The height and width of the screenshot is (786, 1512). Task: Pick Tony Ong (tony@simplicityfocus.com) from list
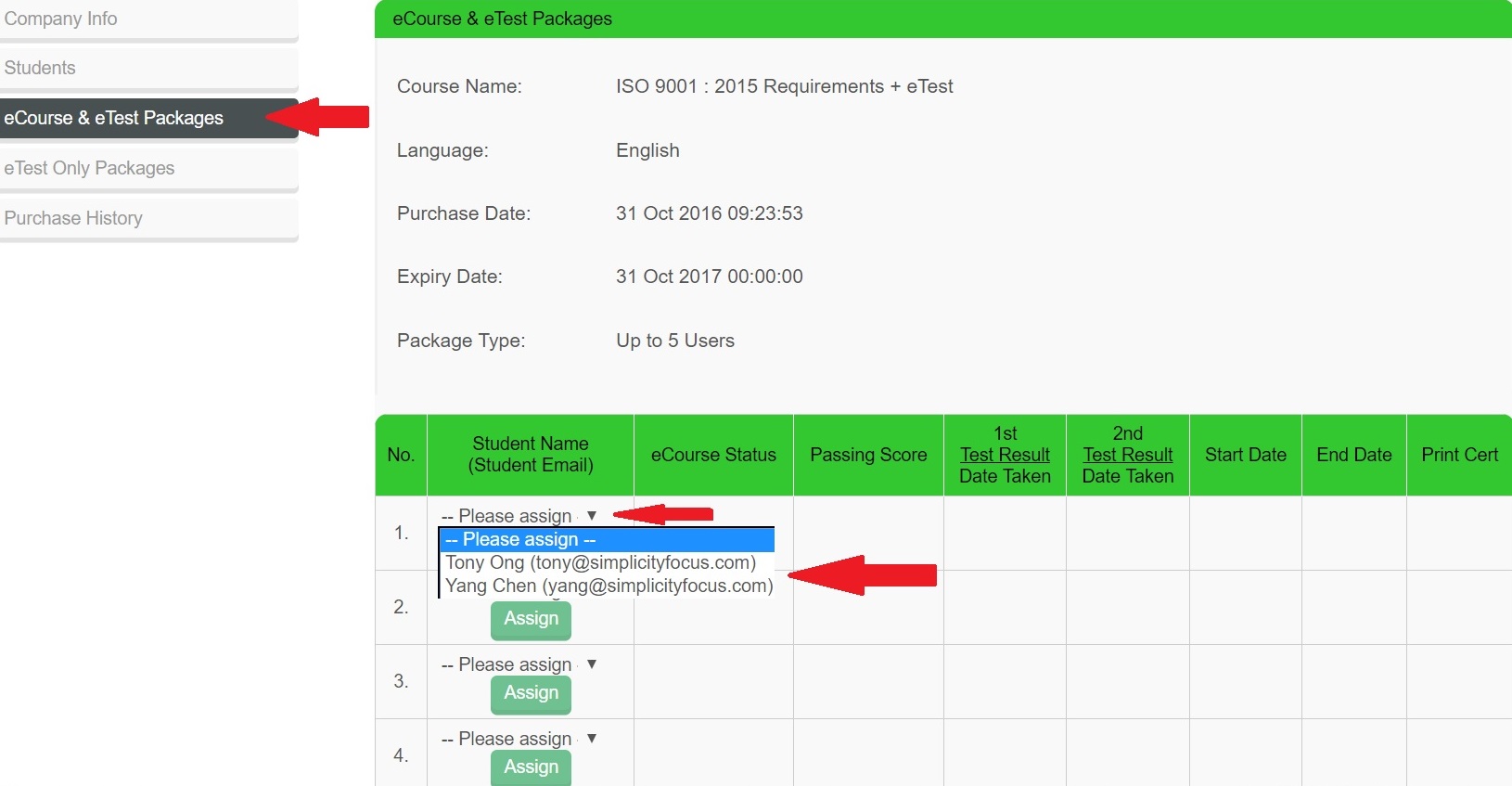608,562
